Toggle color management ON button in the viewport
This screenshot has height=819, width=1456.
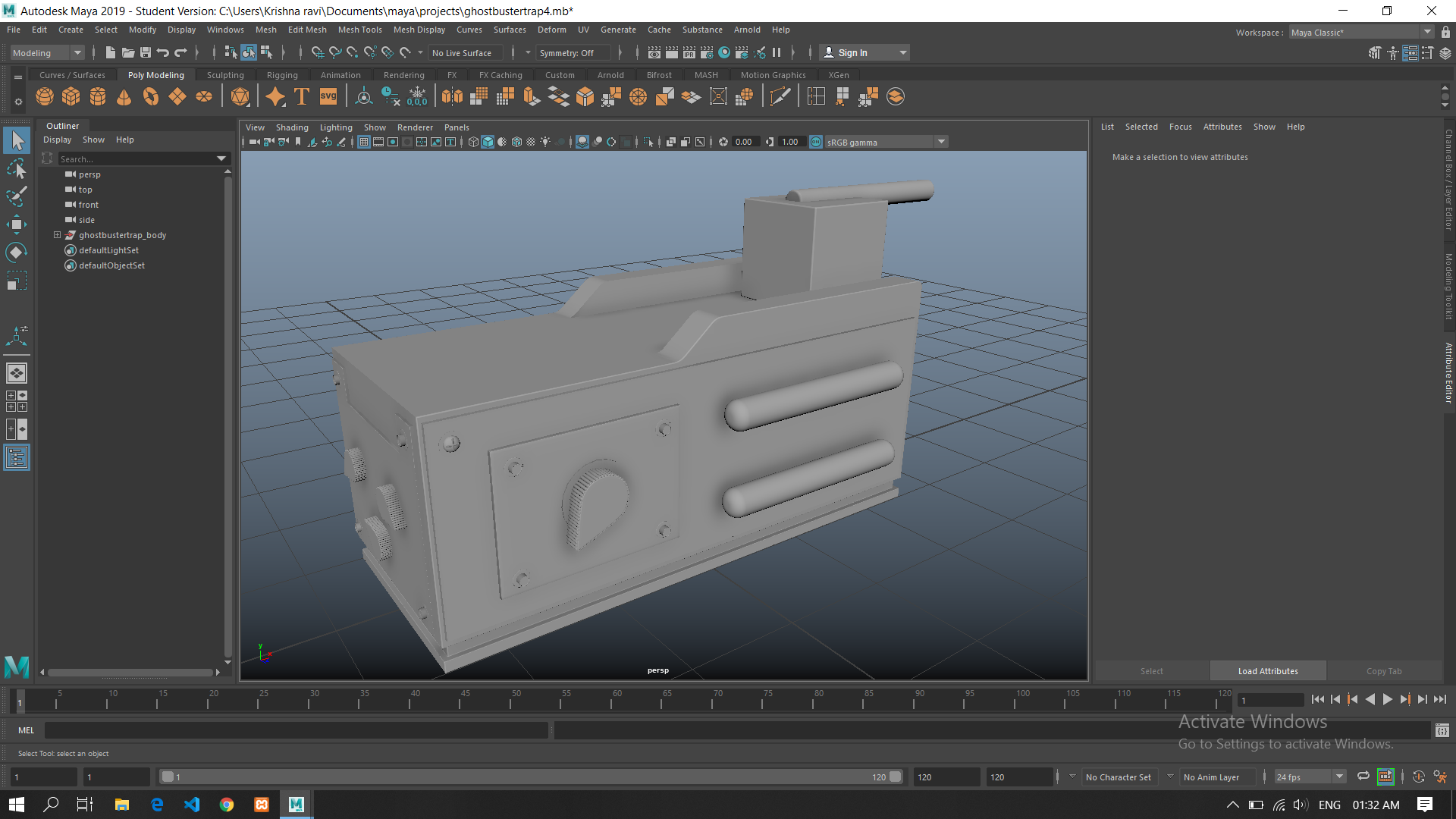pos(816,142)
